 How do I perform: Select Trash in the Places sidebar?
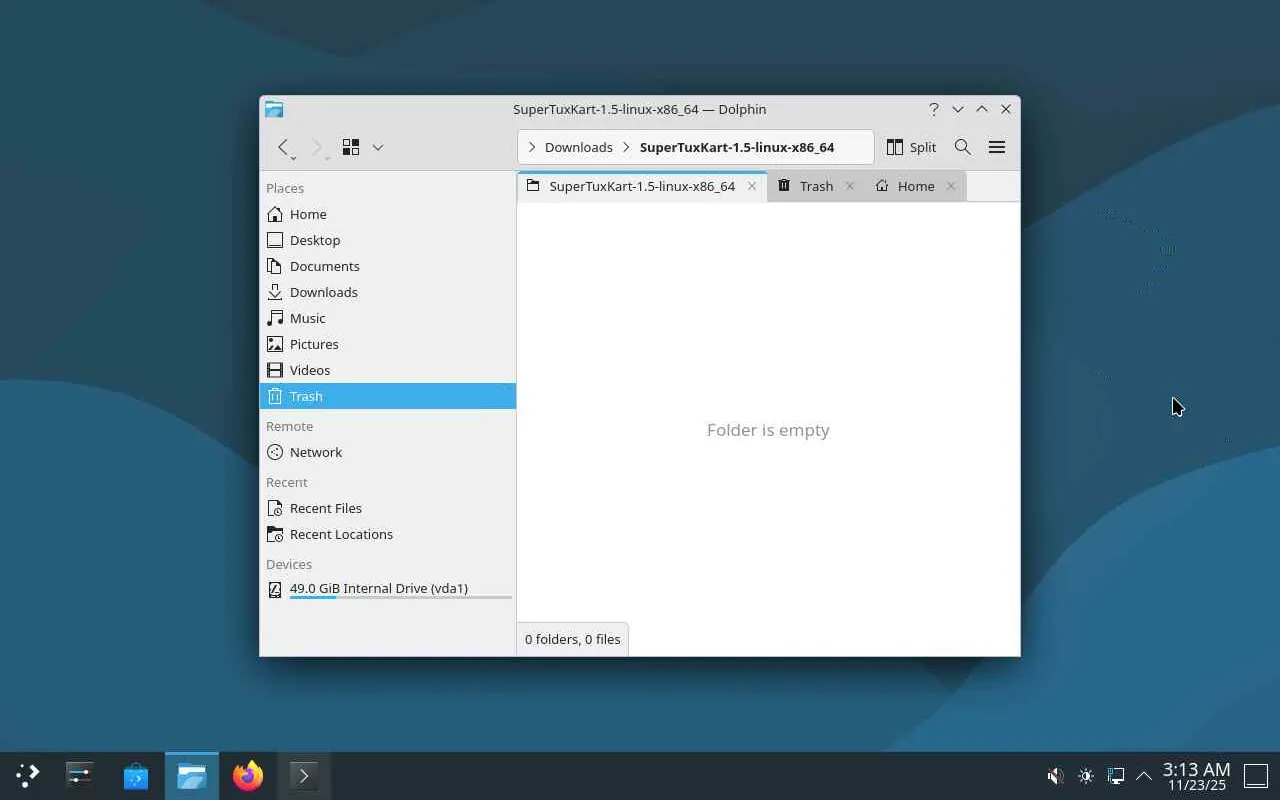pos(388,396)
